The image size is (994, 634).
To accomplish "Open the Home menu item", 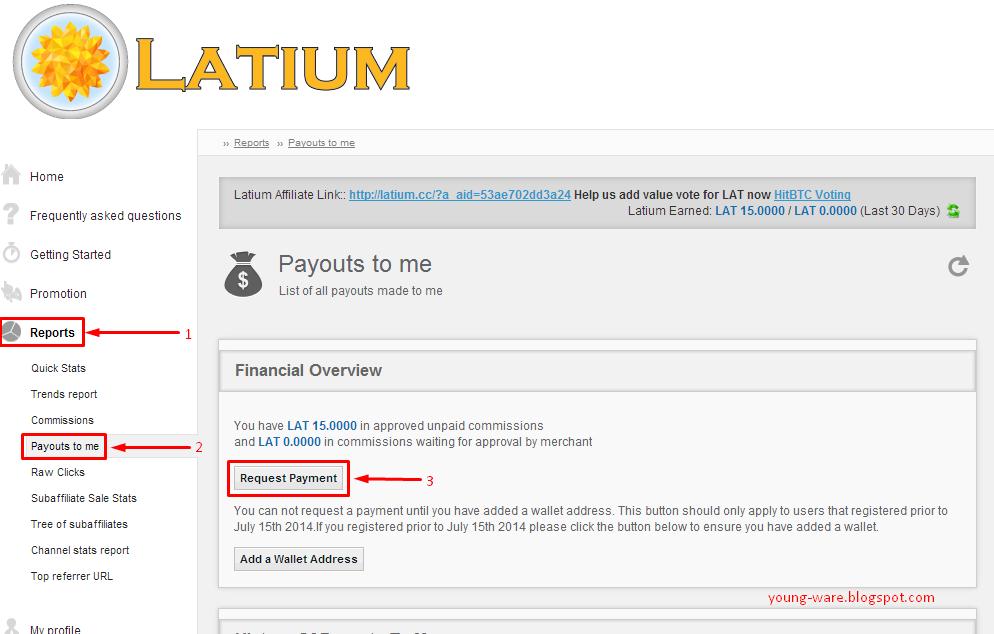I will 47,177.
